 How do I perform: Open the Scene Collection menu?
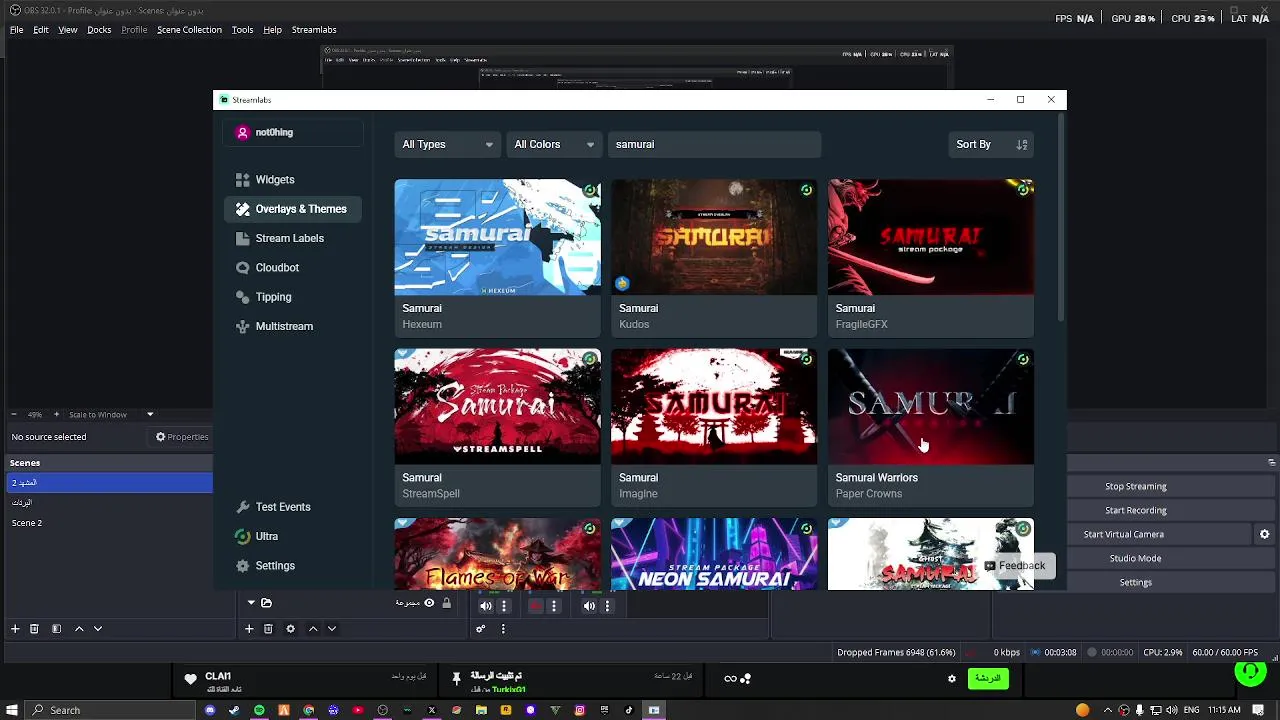189,30
